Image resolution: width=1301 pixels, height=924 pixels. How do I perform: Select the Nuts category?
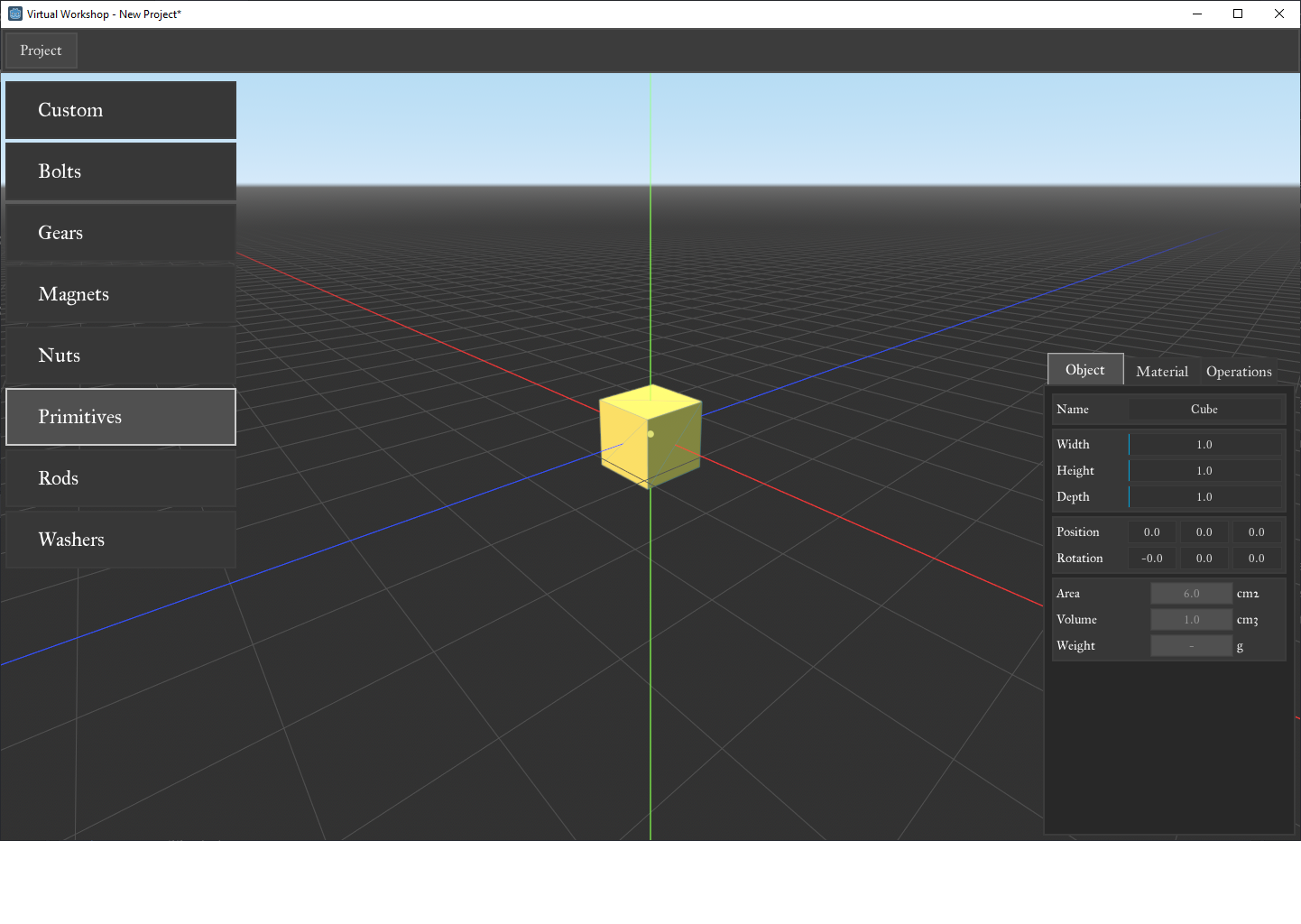coord(121,356)
